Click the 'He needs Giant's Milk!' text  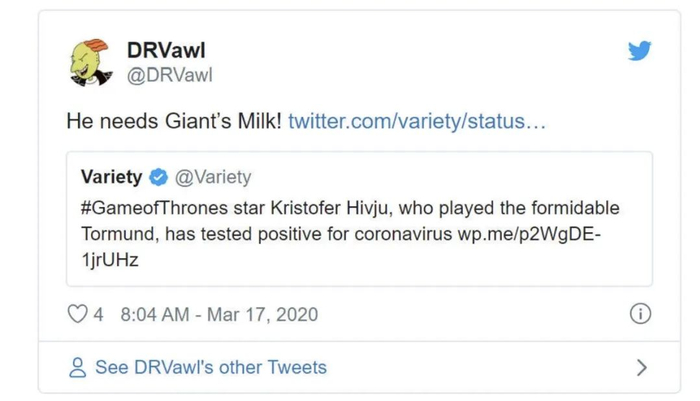(x=172, y=122)
